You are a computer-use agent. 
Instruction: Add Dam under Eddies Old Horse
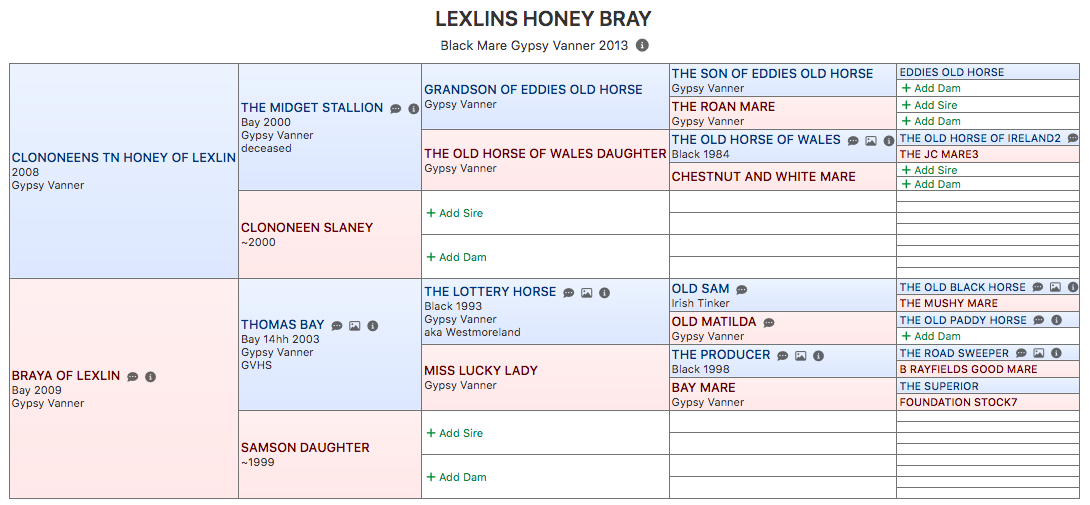point(931,88)
